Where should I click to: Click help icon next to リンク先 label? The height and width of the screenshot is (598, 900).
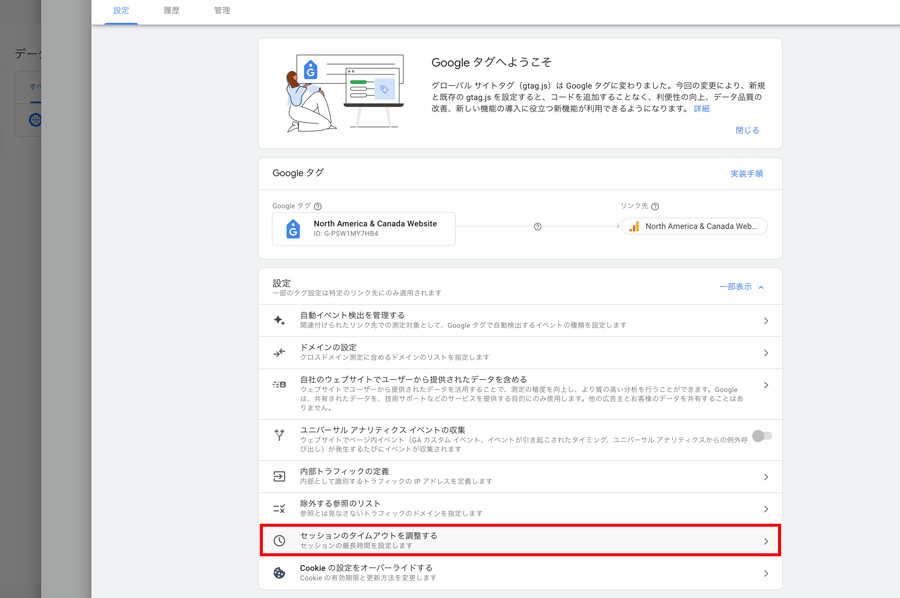click(x=655, y=206)
